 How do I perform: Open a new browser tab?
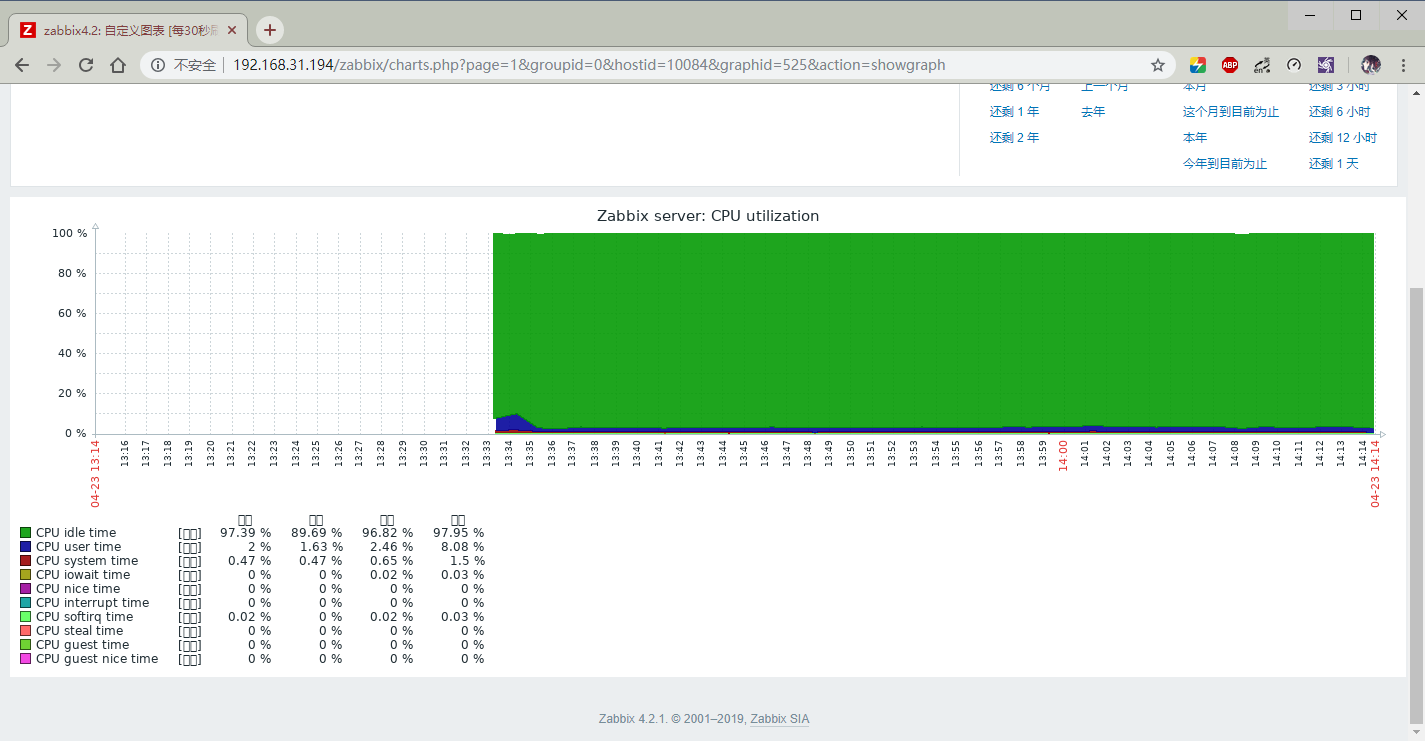coord(270,30)
